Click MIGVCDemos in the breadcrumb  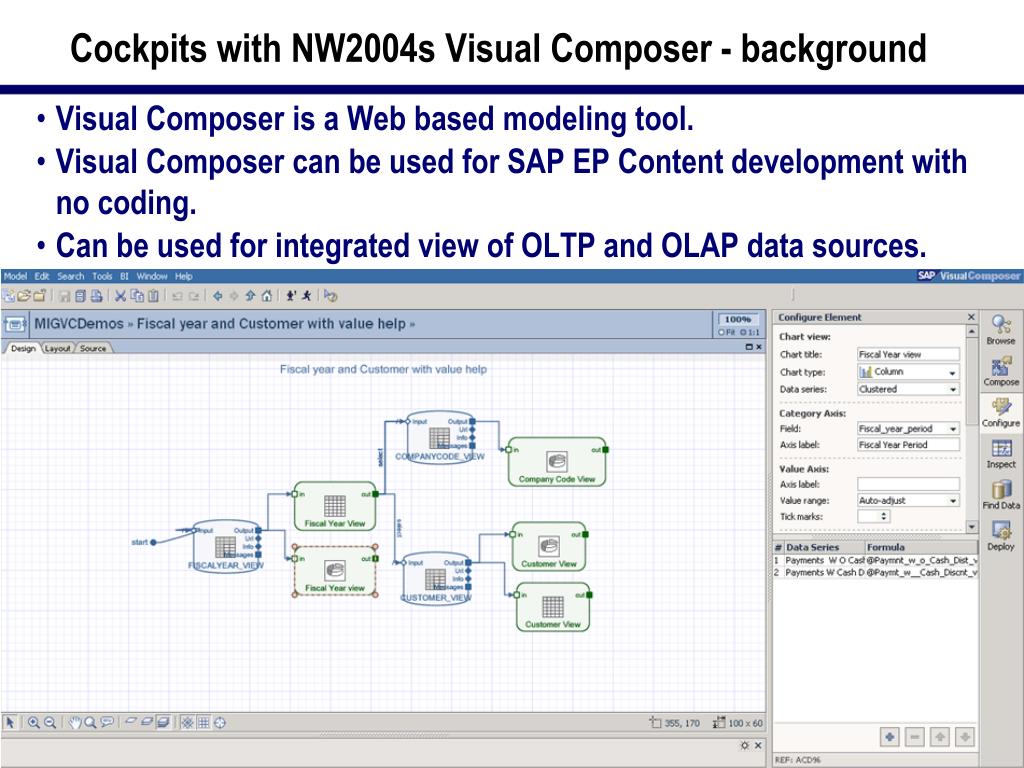78,324
